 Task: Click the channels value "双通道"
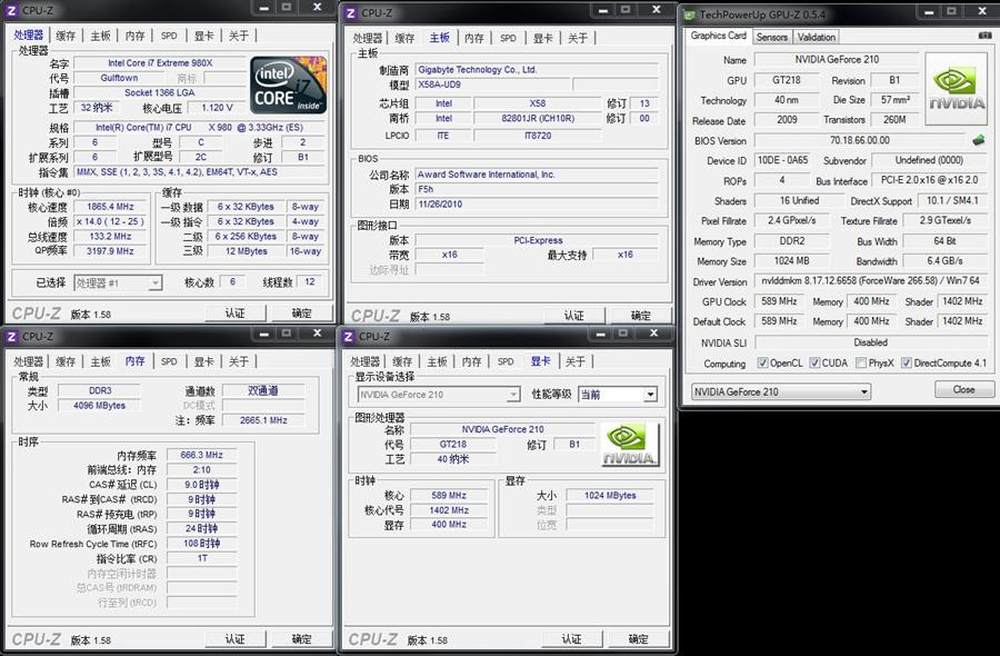click(263, 391)
